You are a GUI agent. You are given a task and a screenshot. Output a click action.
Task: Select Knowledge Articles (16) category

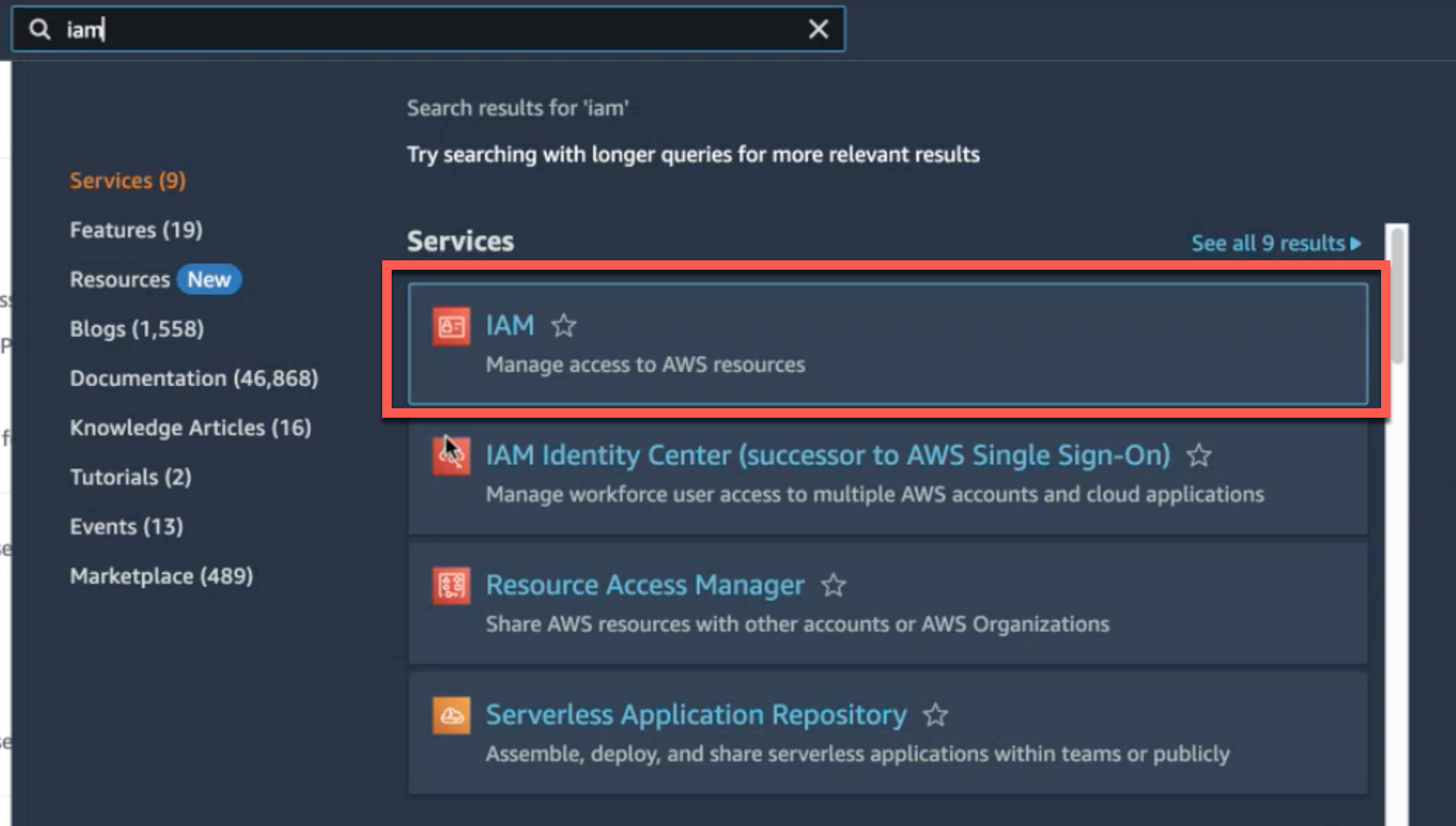tap(190, 428)
